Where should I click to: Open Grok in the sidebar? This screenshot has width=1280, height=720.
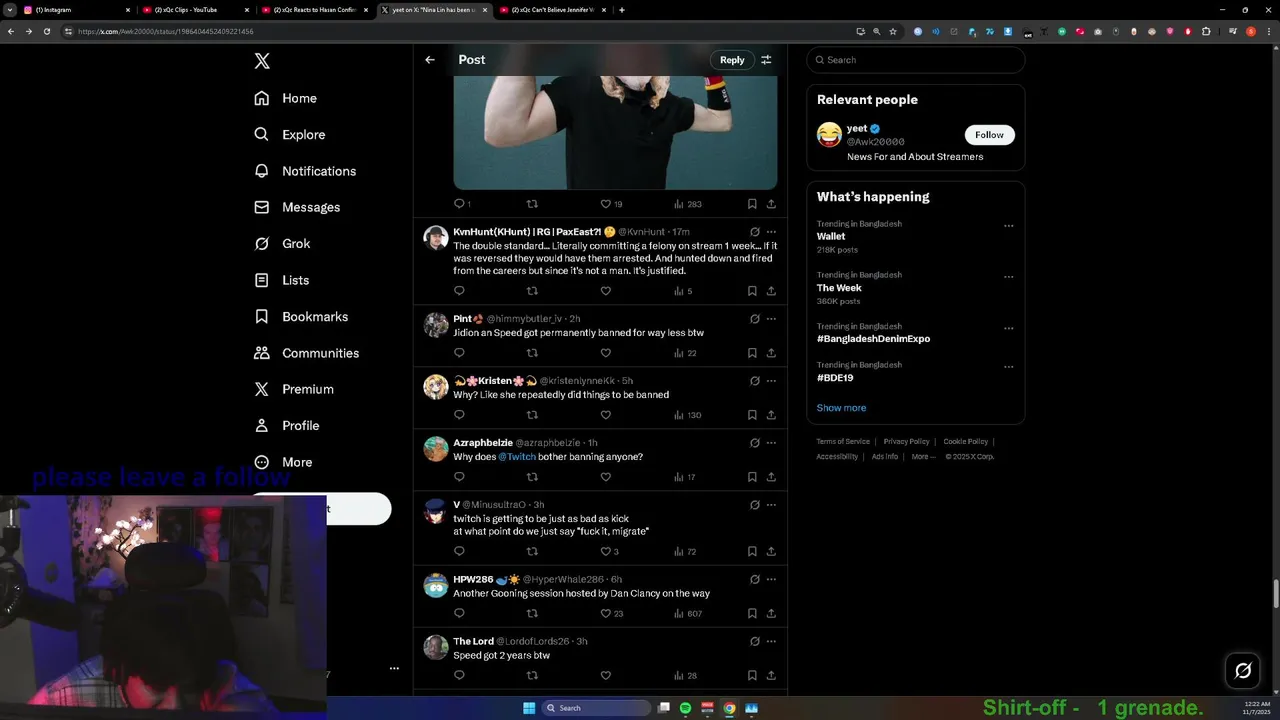click(x=282, y=244)
